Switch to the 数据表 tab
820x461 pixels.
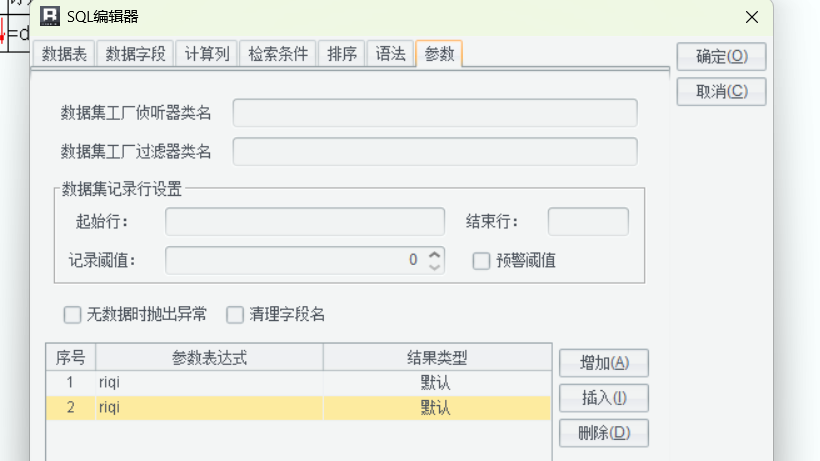click(x=62, y=55)
